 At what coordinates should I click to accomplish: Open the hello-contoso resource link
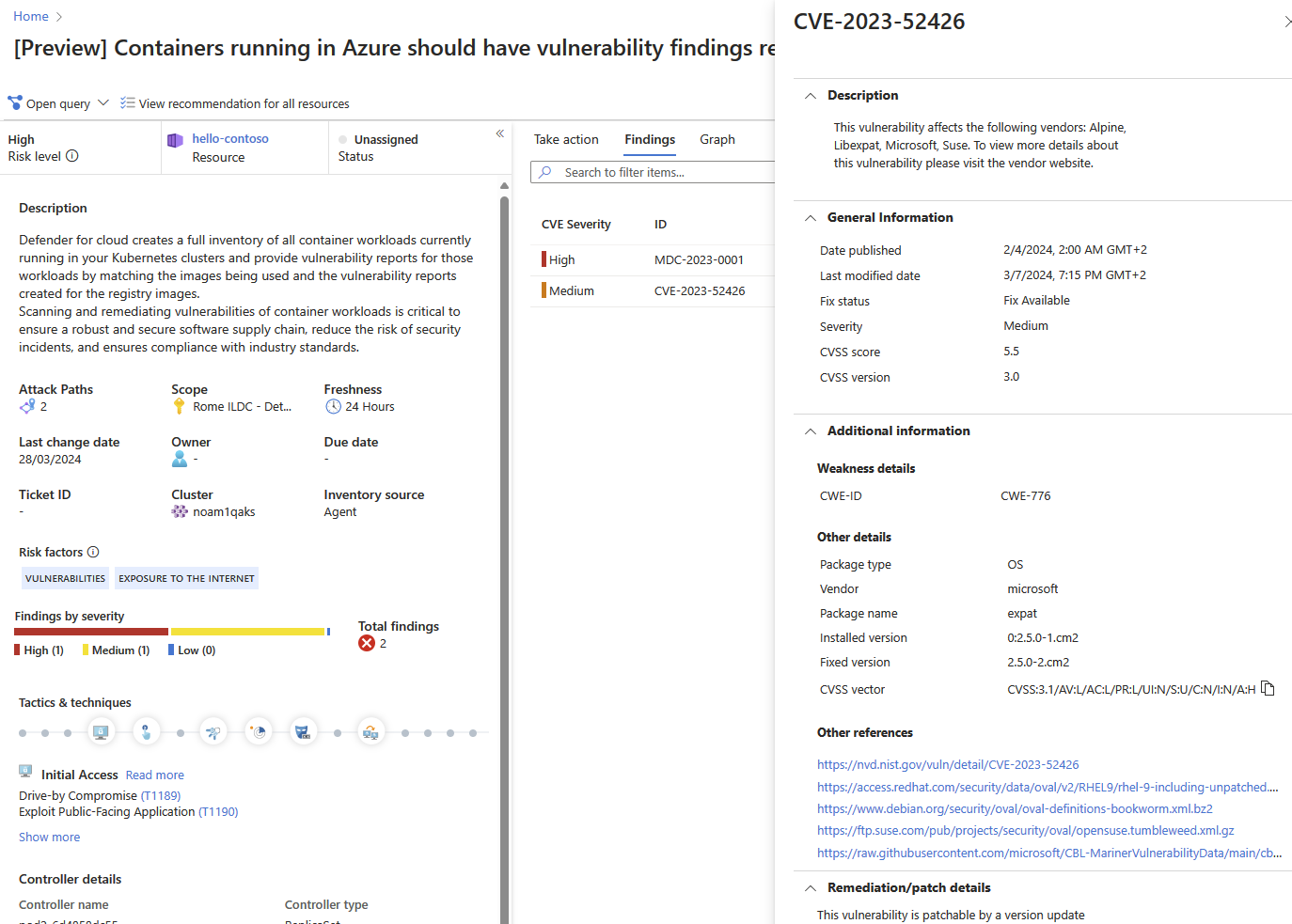click(230, 138)
